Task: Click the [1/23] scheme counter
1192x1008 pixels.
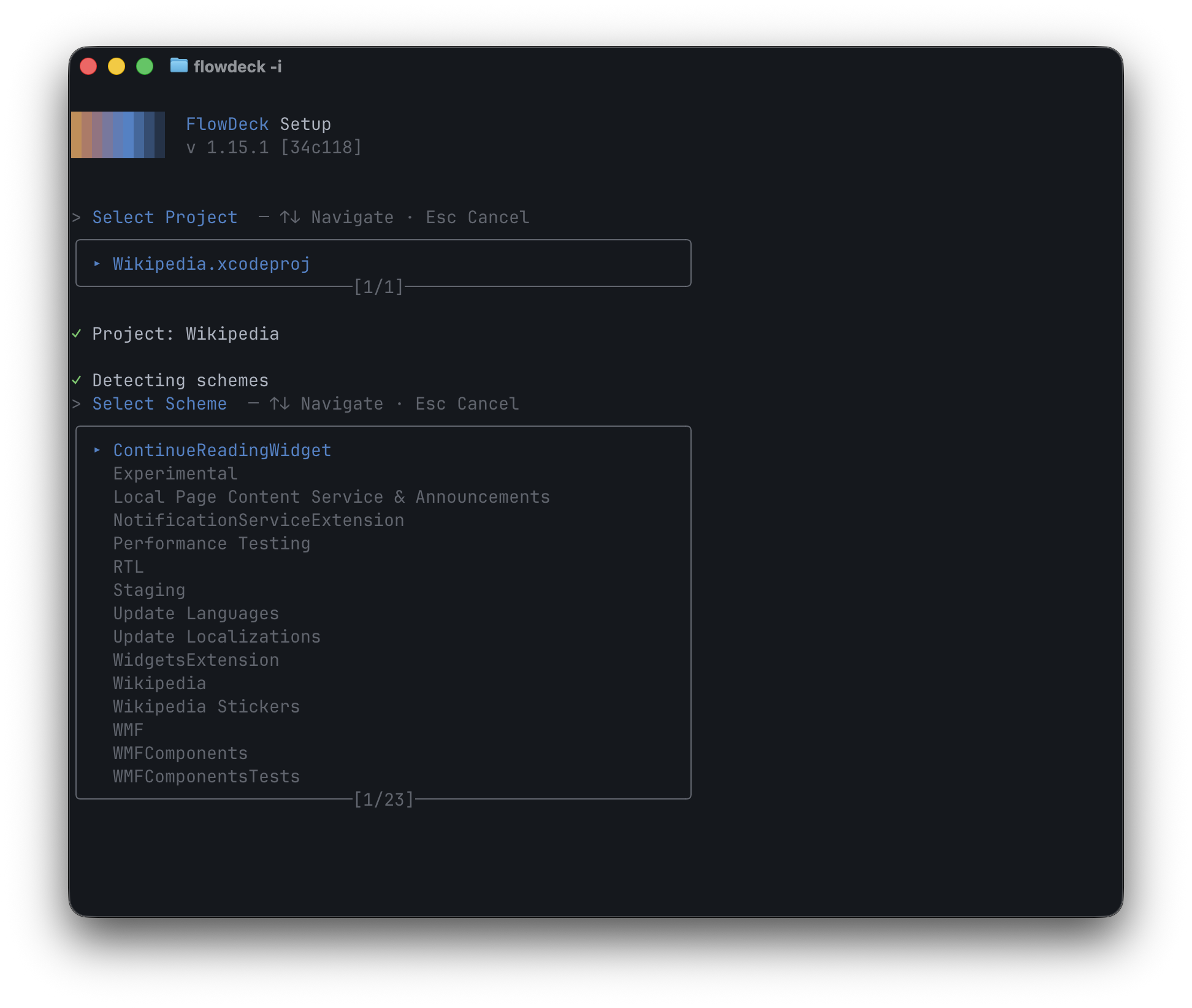Action: tap(384, 800)
